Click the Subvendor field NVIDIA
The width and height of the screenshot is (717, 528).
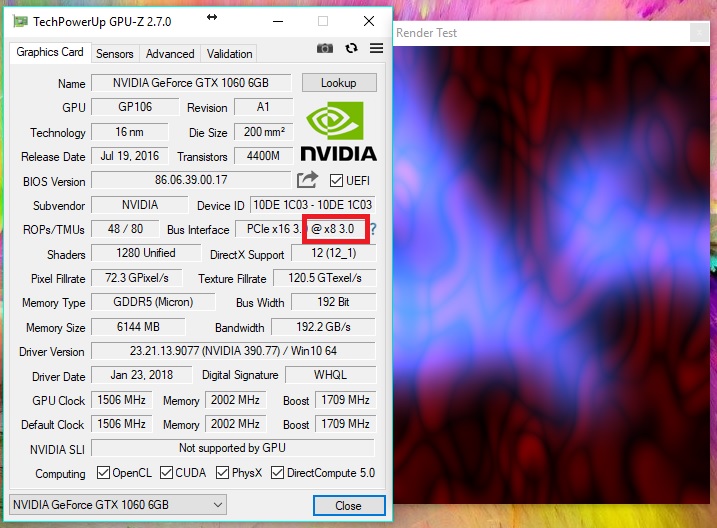click(x=139, y=204)
